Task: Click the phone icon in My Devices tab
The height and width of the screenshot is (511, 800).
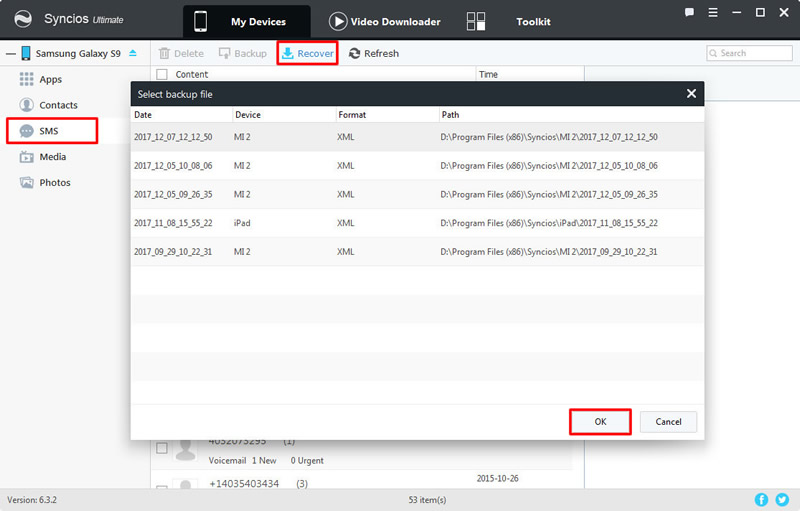Action: pyautogui.click(x=201, y=21)
